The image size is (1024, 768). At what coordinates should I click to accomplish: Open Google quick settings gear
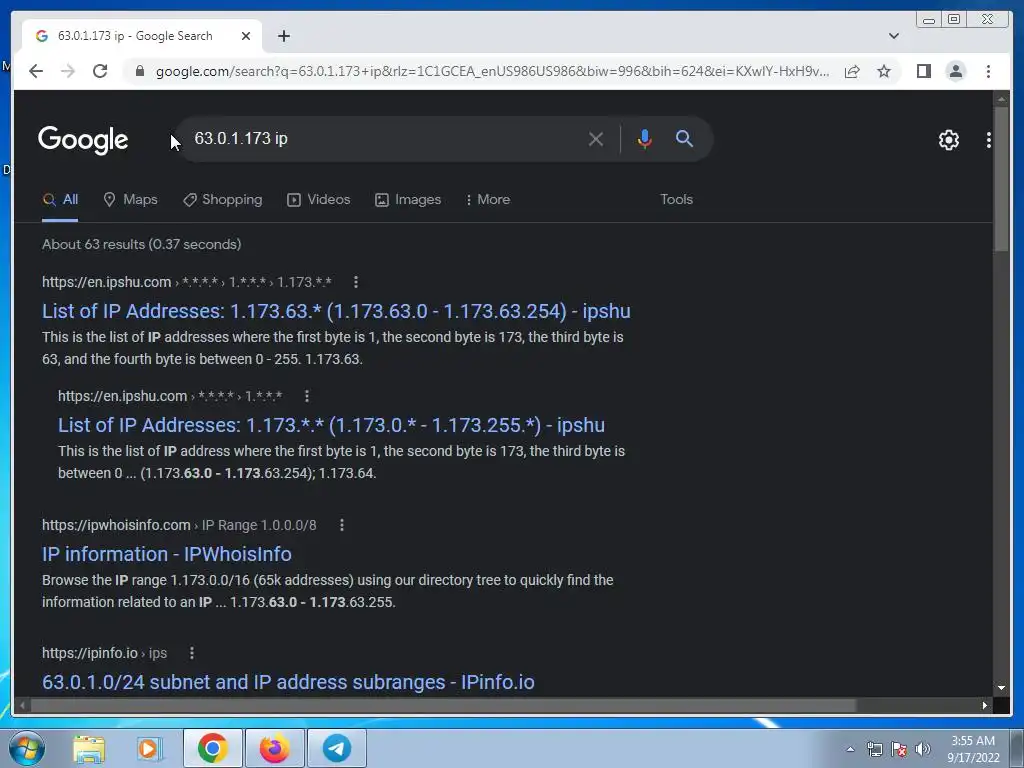coord(948,140)
